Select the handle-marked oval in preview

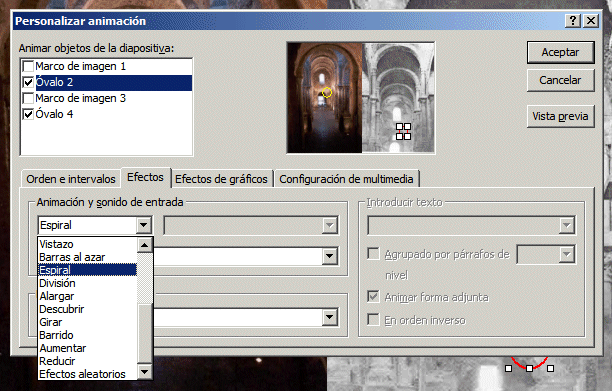click(403, 132)
